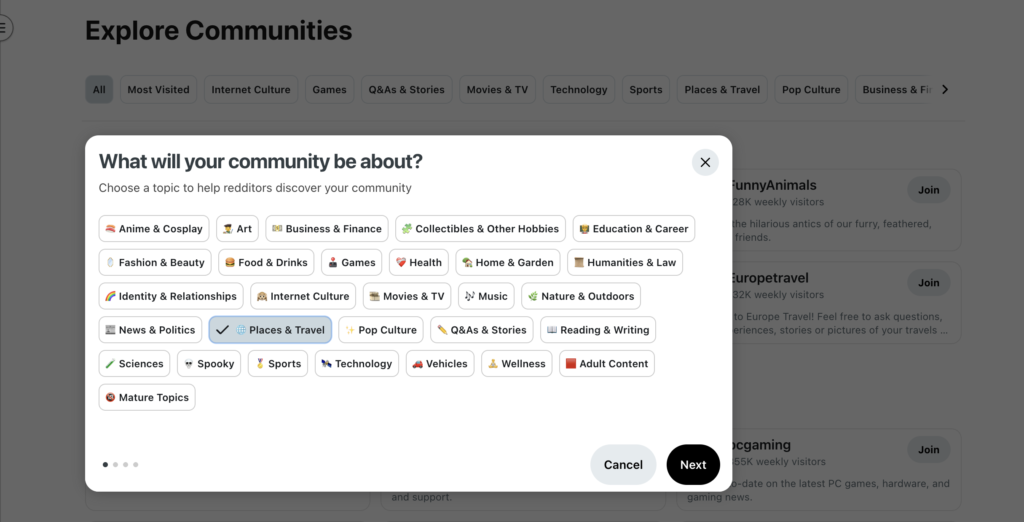
Task: Join the pcgaming community
Action: [929, 449]
